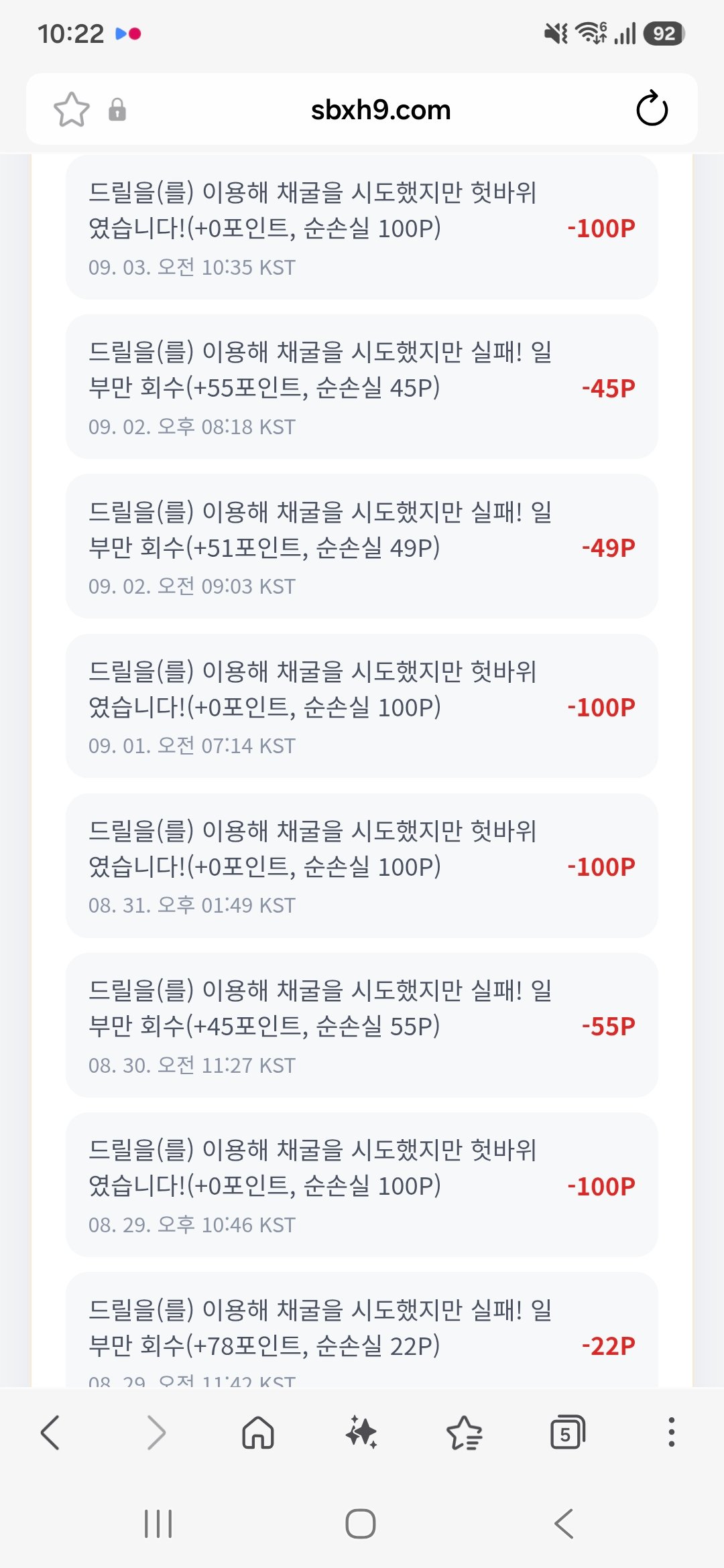Tap Android recent apps button
724x1568 pixels.
(x=158, y=1524)
